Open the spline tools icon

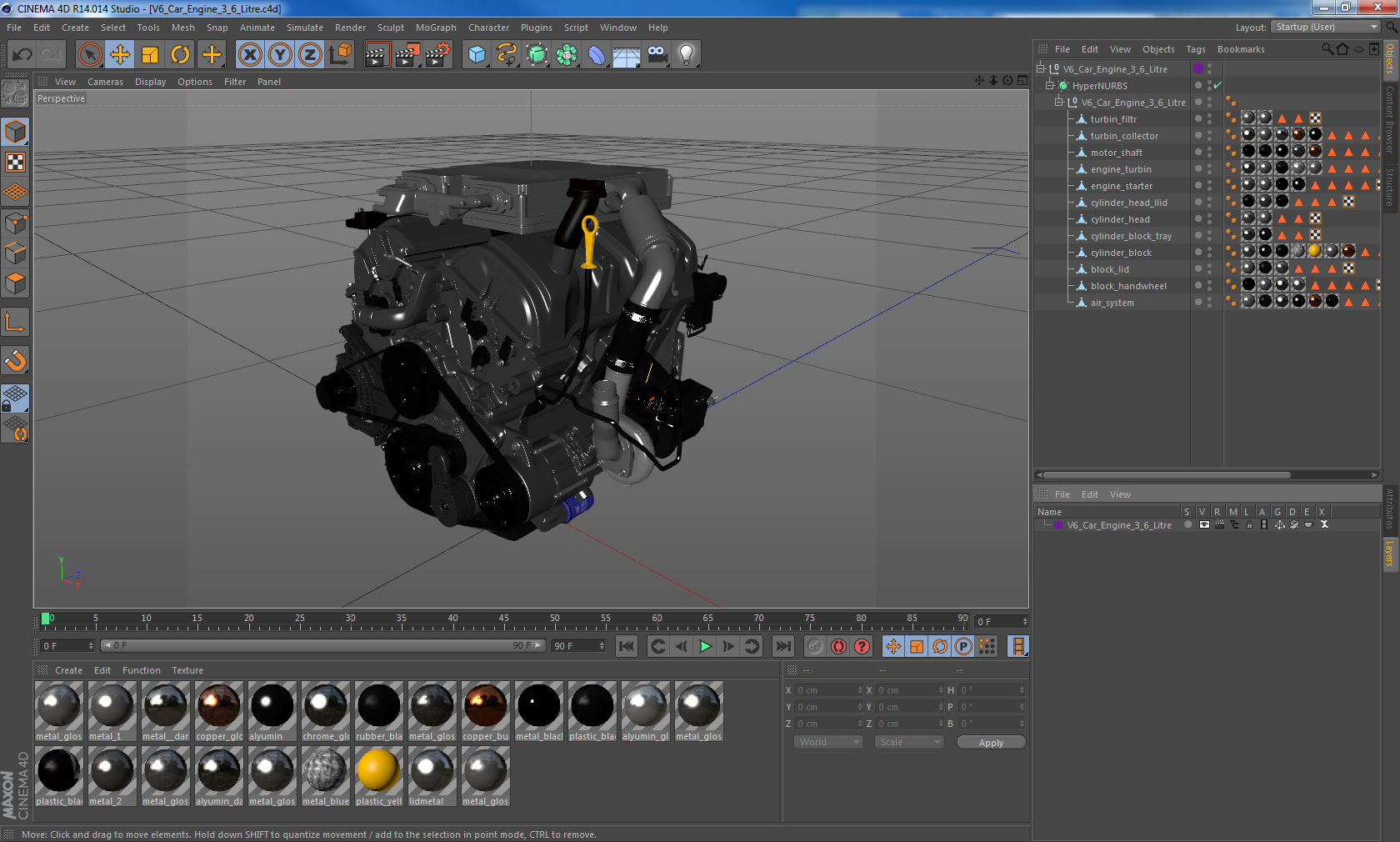507,55
